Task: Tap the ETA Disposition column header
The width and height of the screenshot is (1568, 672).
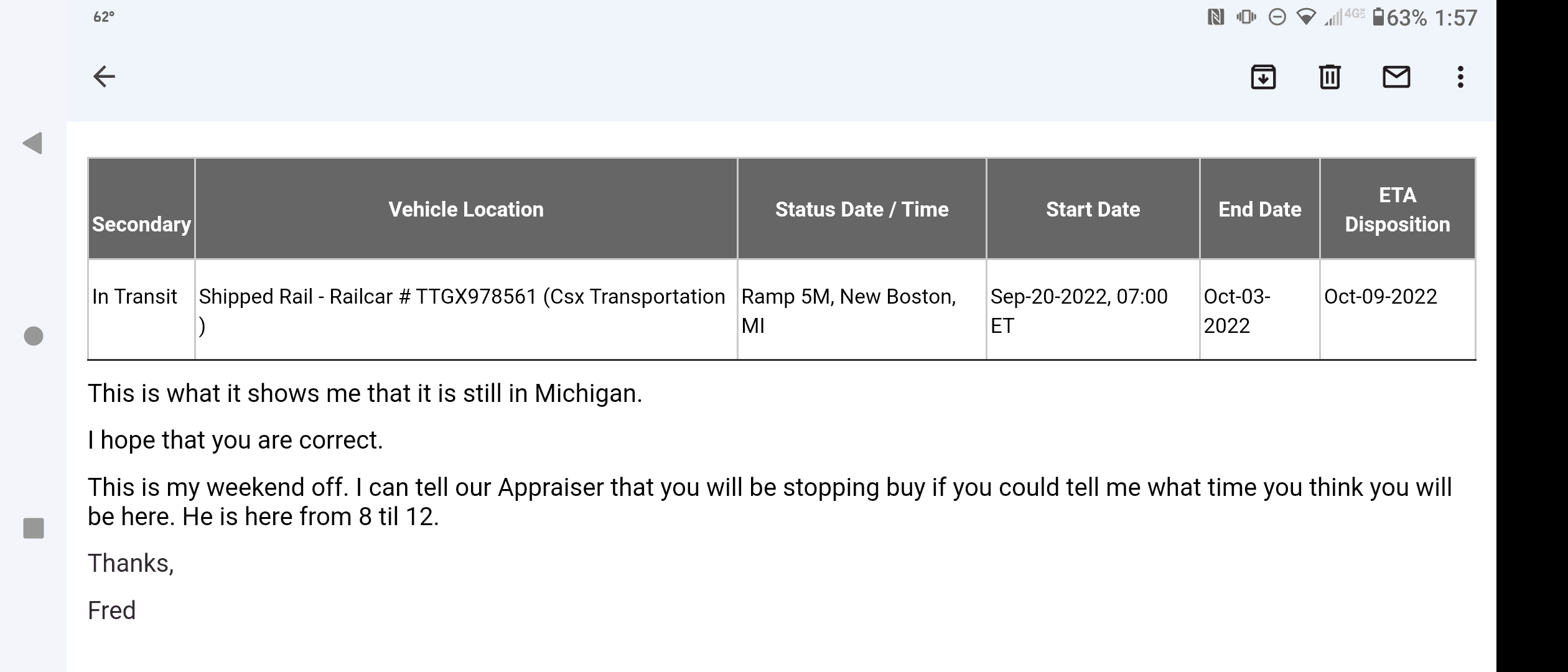Action: (1398, 209)
